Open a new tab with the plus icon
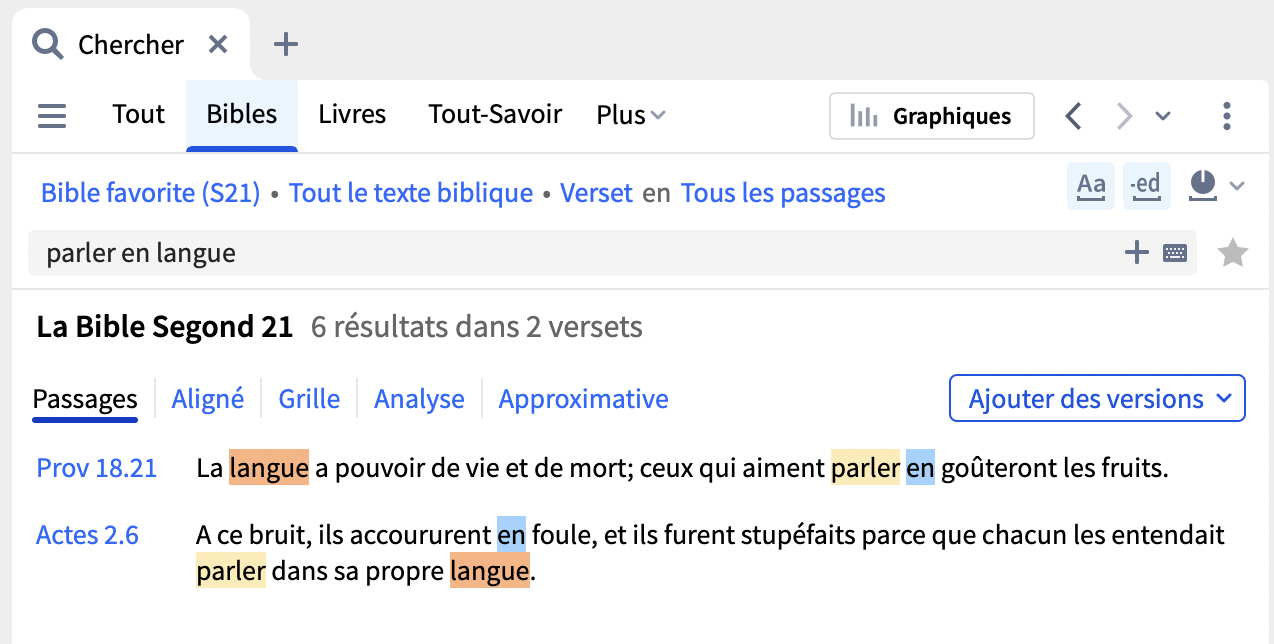1274x644 pixels. [x=286, y=44]
